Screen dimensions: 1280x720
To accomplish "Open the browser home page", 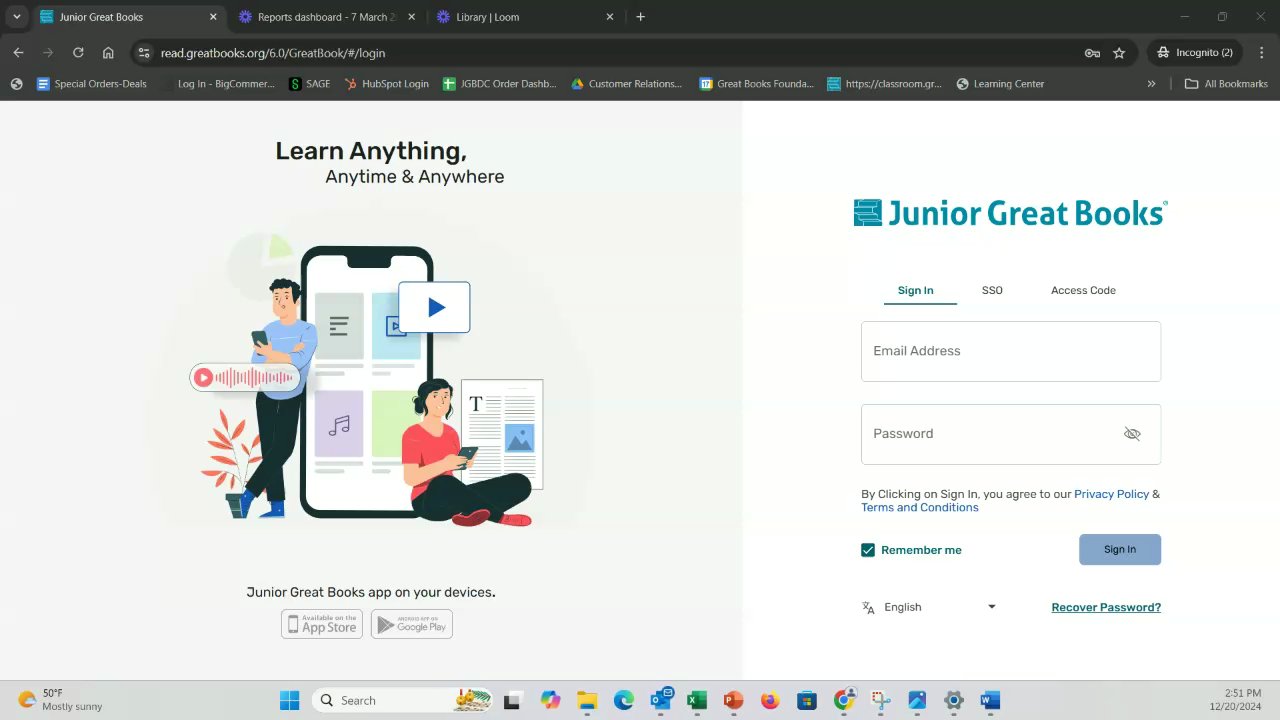I will pyautogui.click(x=108, y=53).
